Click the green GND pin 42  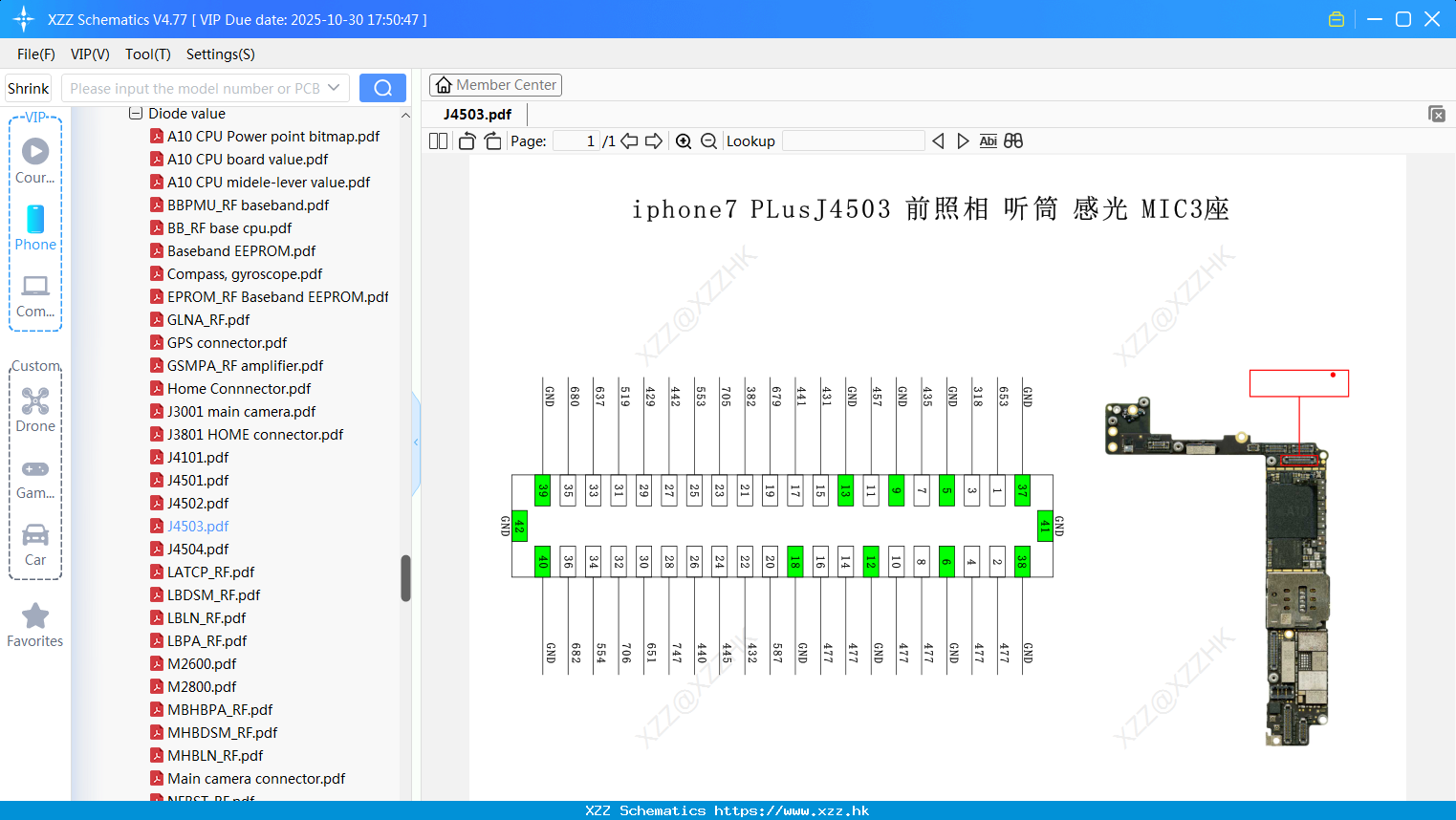tap(520, 526)
